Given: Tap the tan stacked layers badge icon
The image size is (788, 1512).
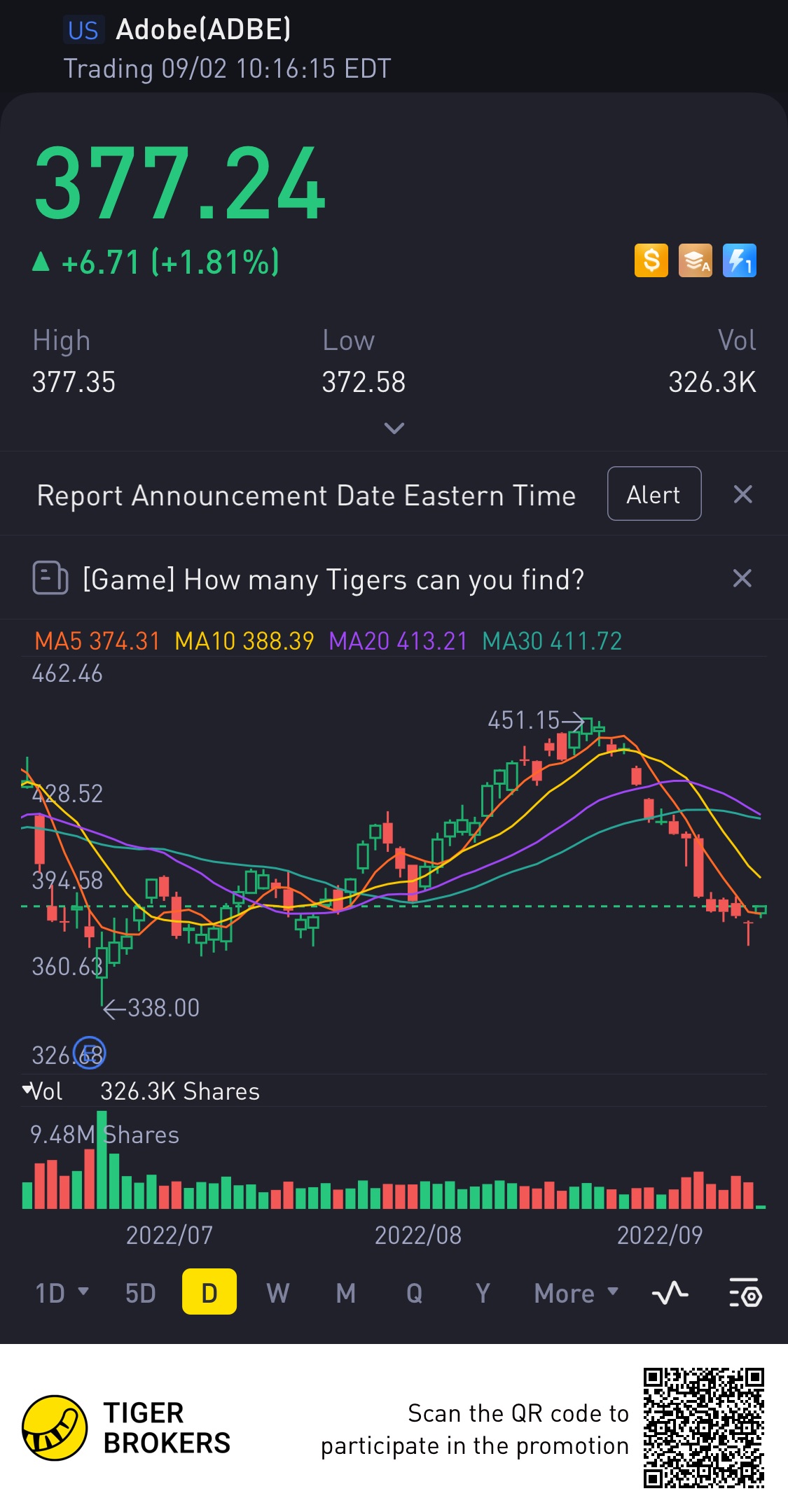Looking at the screenshot, I should tap(696, 260).
